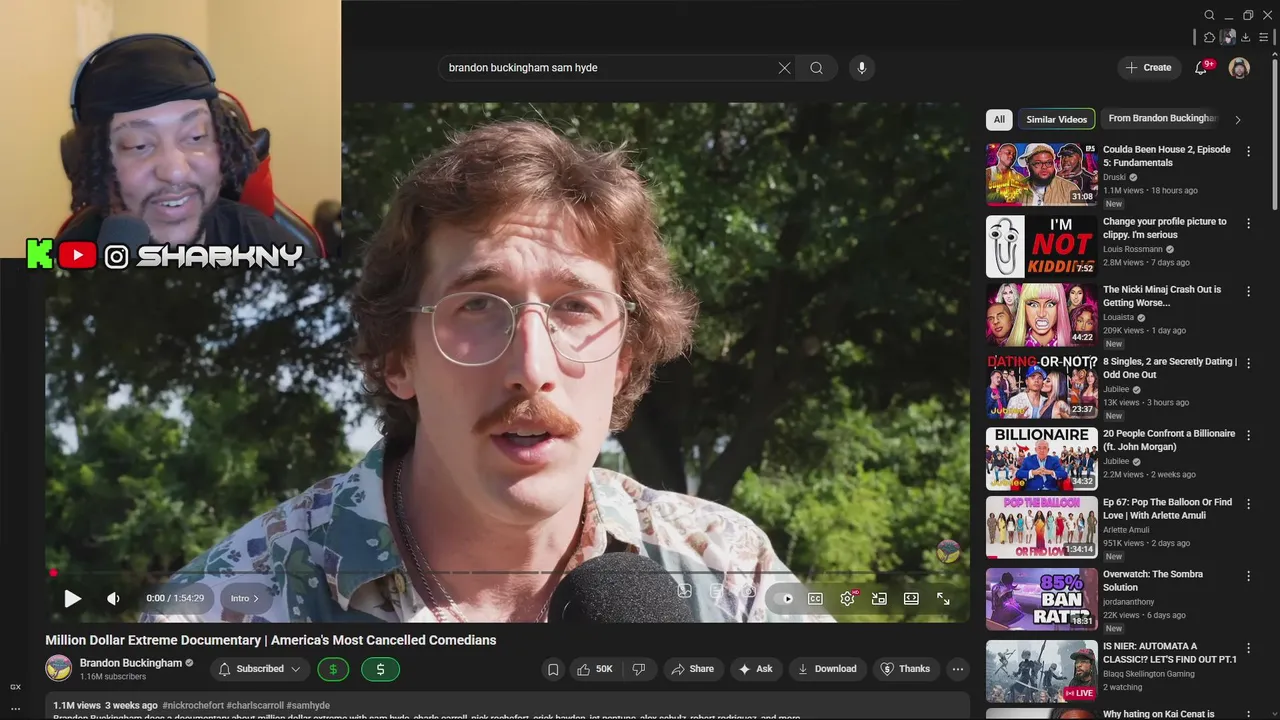Open options for the clippy video
This screenshot has width=1280, height=720.
[x=1248, y=223]
